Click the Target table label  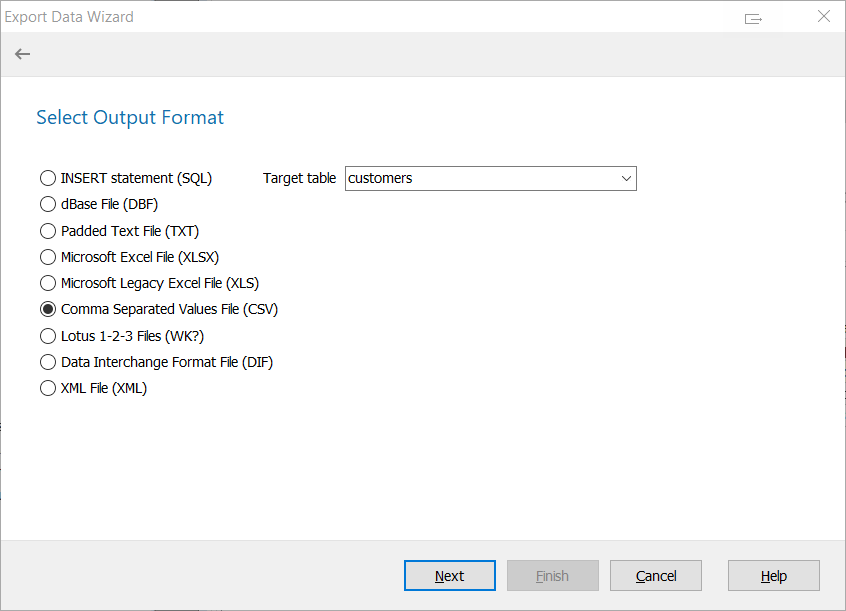pyautogui.click(x=299, y=179)
